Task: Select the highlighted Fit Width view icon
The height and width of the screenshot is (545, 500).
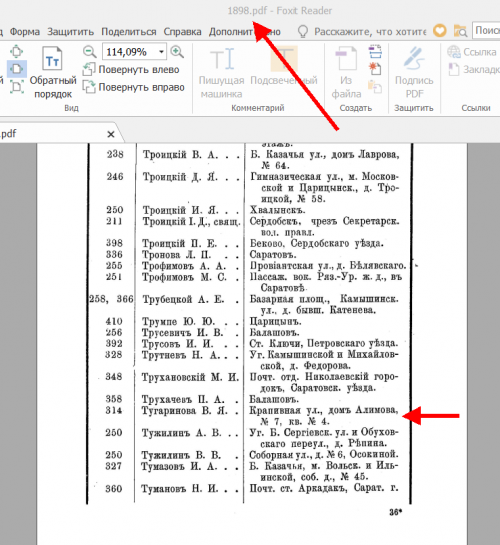Action: click(16, 69)
